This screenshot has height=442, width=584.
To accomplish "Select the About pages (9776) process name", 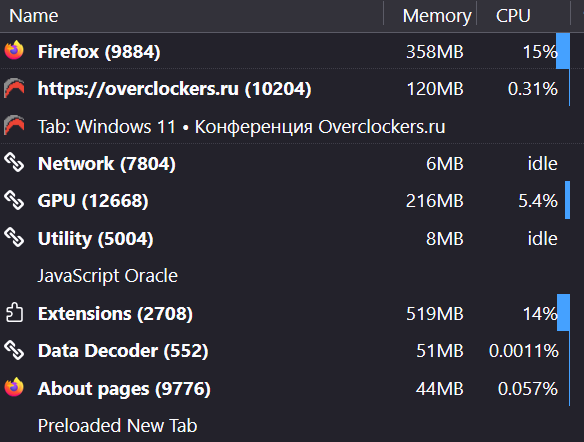I will 124,389.
